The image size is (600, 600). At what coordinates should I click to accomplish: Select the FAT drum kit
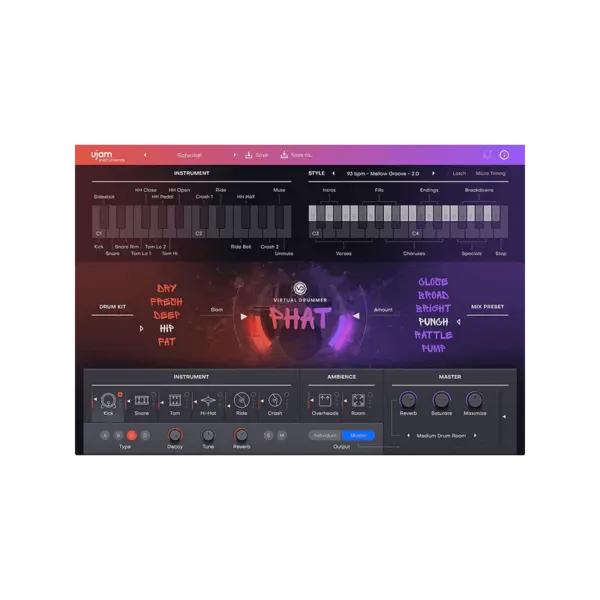coord(166,342)
